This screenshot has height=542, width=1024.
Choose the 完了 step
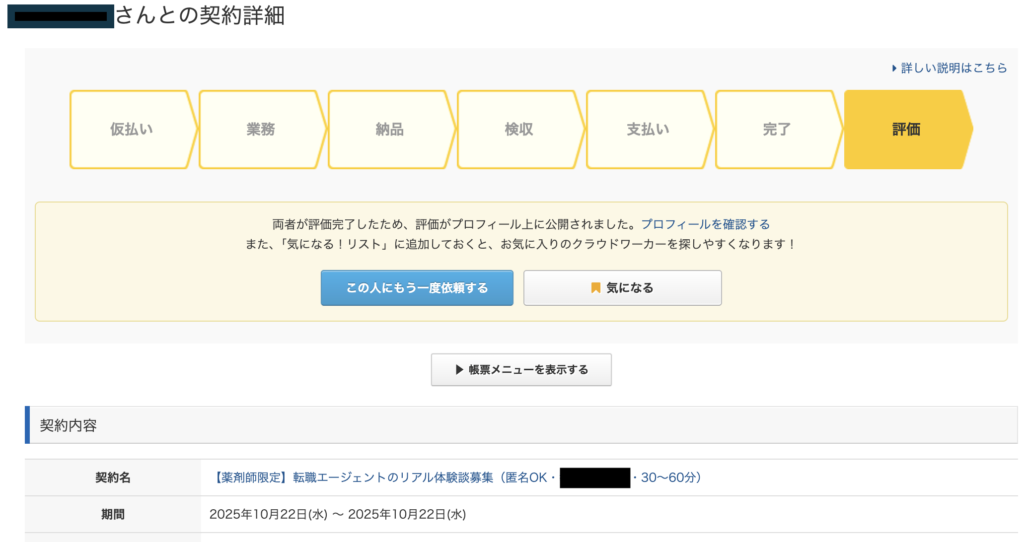776,130
